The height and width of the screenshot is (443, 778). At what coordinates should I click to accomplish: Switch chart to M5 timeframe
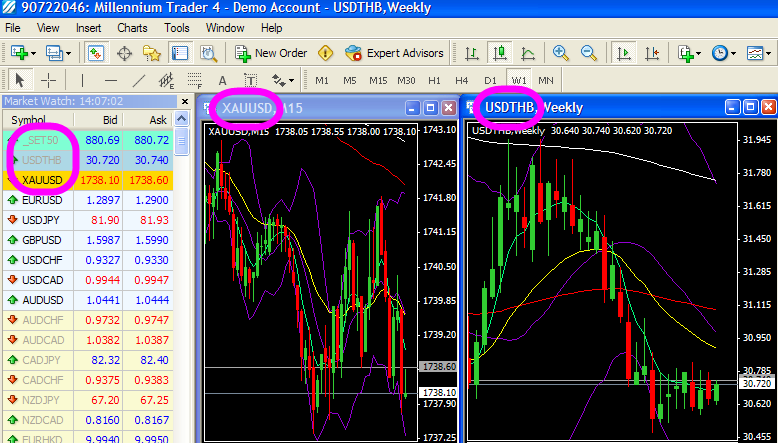click(350, 80)
